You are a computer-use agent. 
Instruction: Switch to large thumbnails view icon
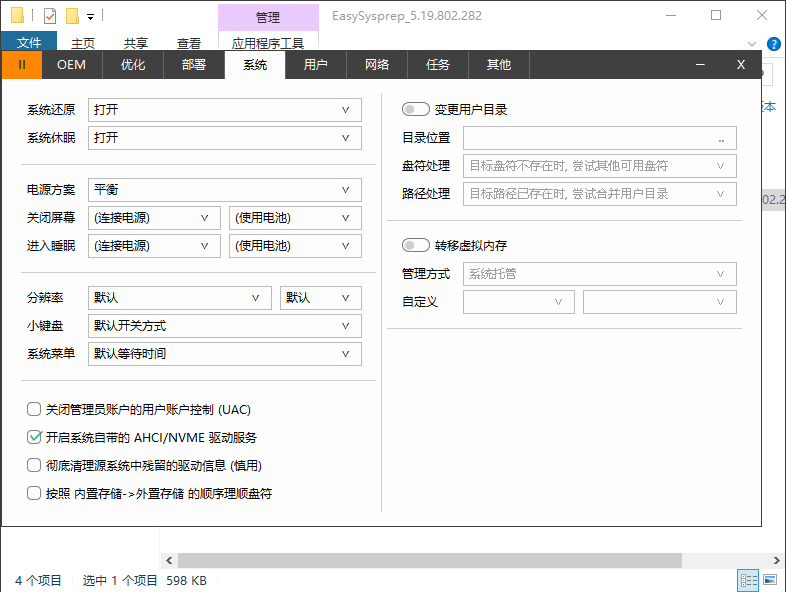tap(770, 580)
